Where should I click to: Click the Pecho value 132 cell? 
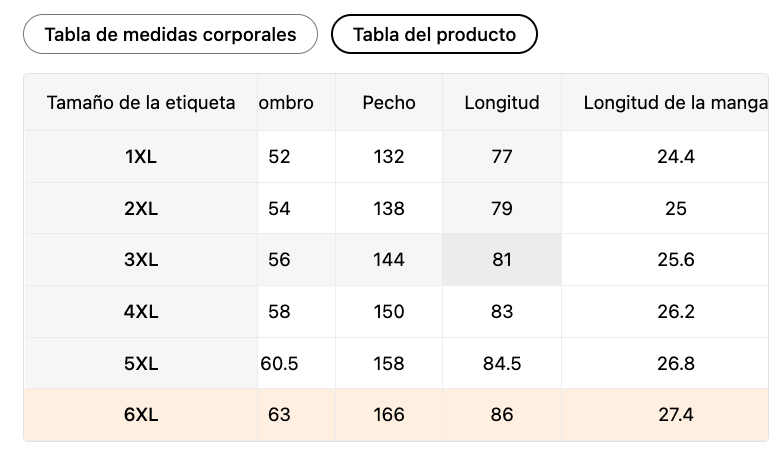coord(389,156)
